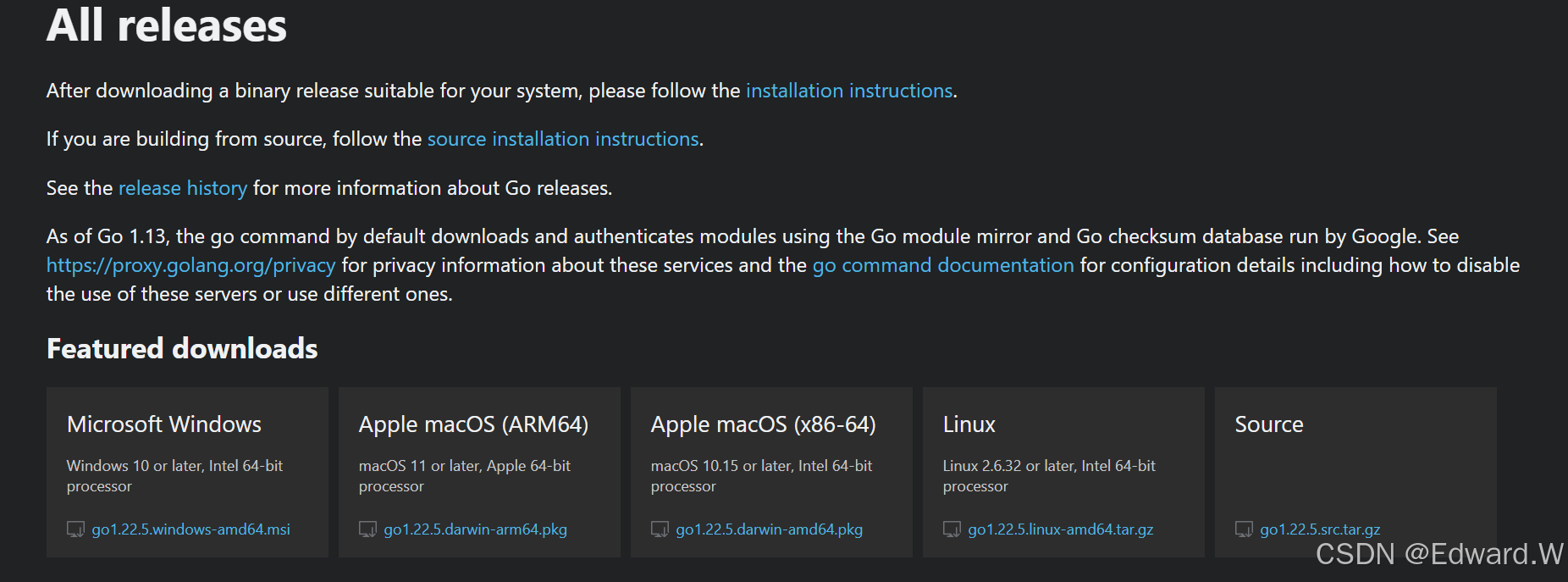Screen dimensions: 1568x582
Task: Click download icon beside darwin-arm64.pkg
Action: coord(367,529)
